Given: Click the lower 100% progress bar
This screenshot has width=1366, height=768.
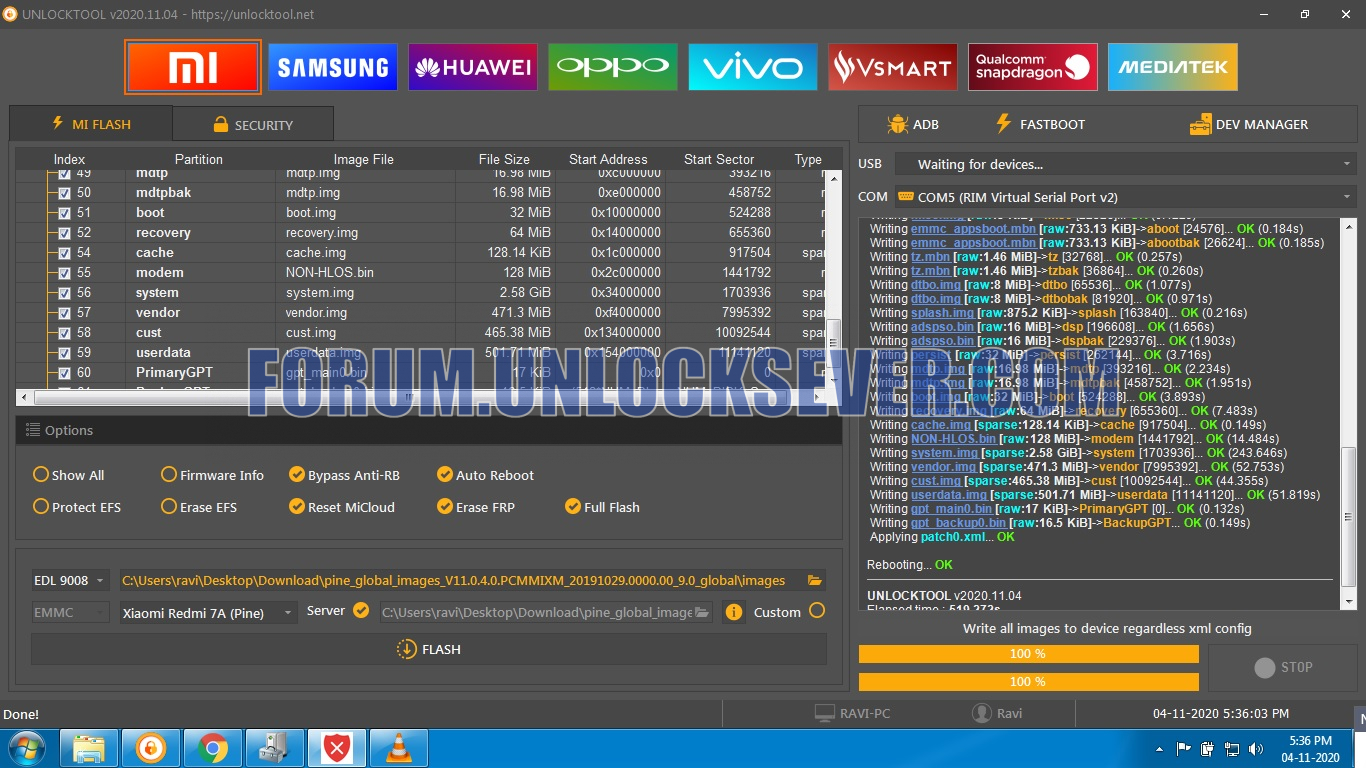Looking at the screenshot, I should point(1028,681).
